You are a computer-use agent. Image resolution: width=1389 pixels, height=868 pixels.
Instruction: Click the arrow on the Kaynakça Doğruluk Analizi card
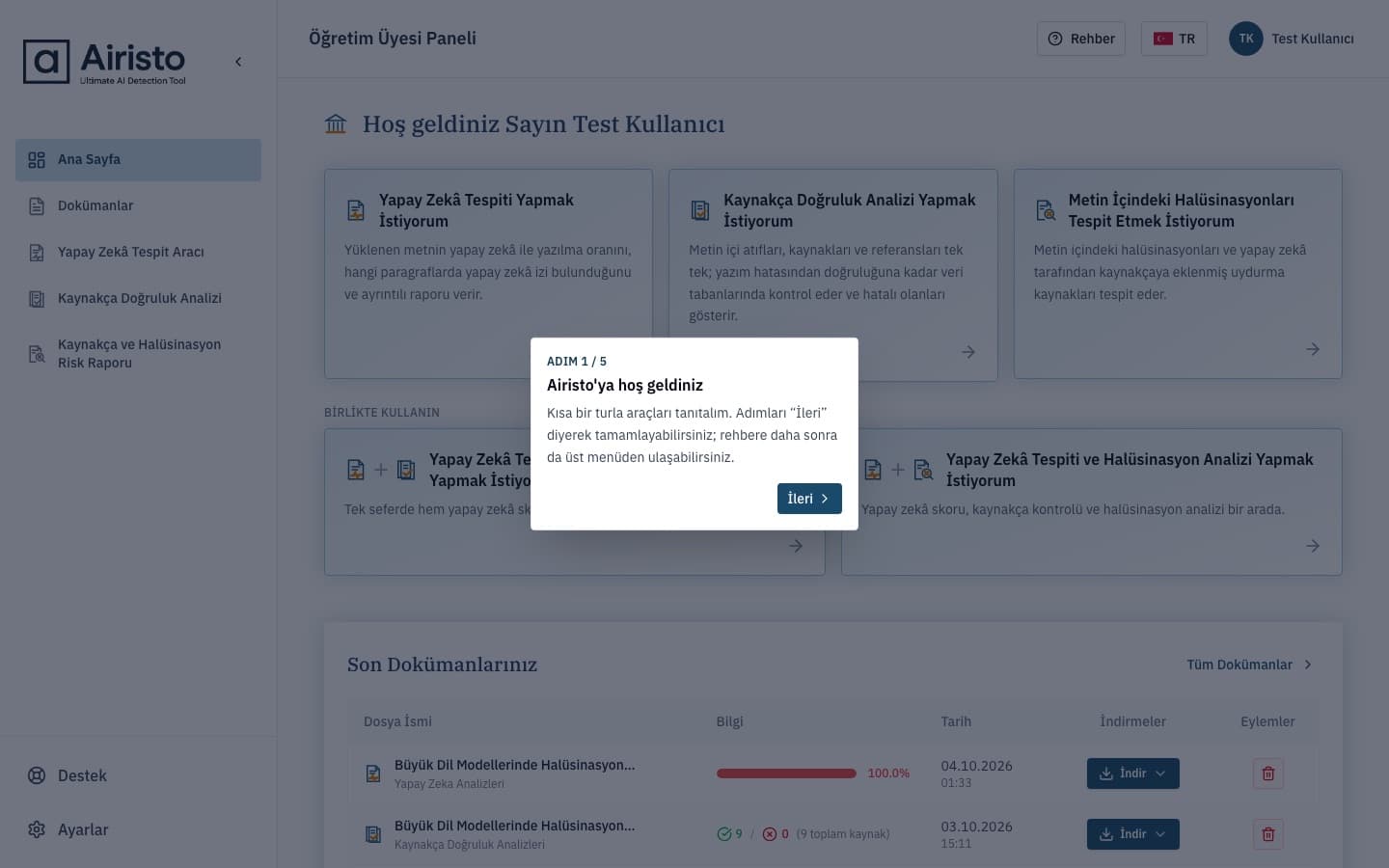pyautogui.click(x=968, y=352)
